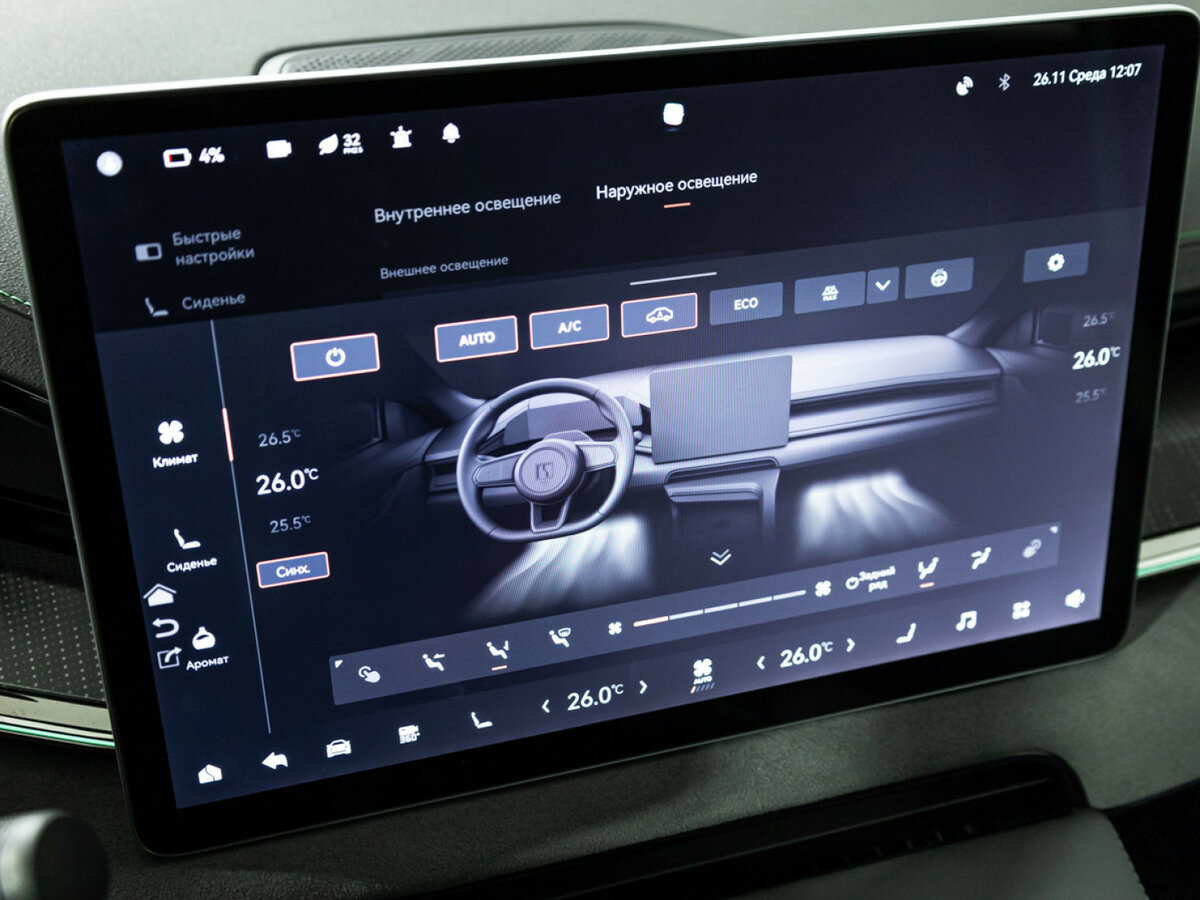Enable ECO climate mode
The width and height of the screenshot is (1200, 900).
pos(746,303)
